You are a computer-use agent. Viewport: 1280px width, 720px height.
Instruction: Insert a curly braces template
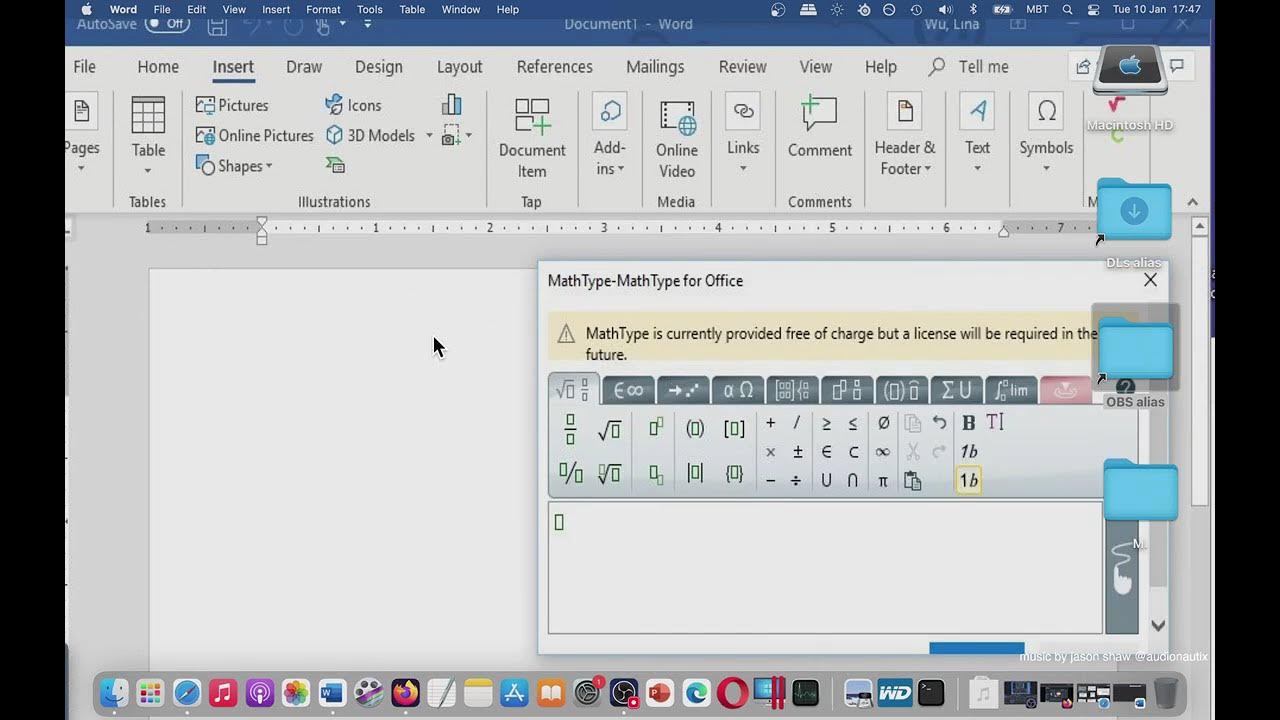click(x=734, y=474)
